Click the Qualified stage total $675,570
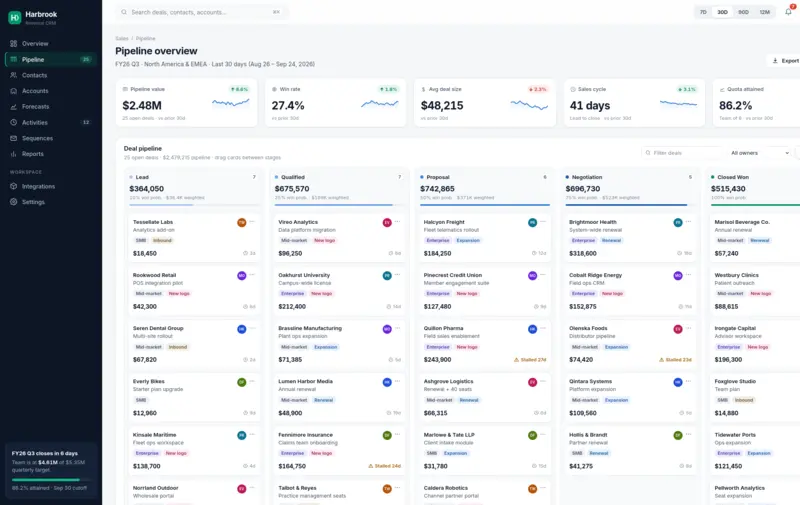Viewport: 800px width, 505px height. pos(292,189)
